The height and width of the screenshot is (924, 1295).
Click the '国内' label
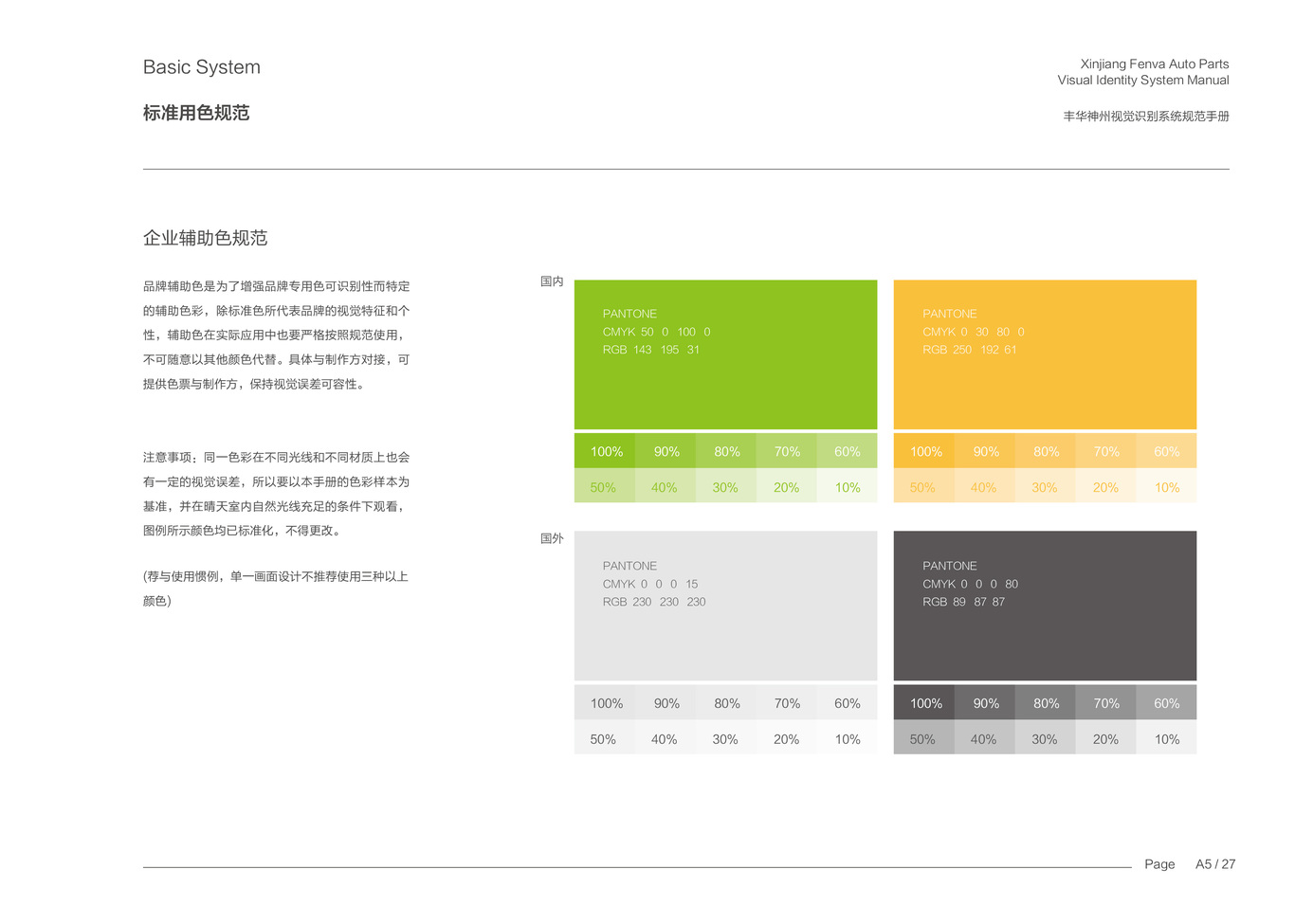coord(552,281)
